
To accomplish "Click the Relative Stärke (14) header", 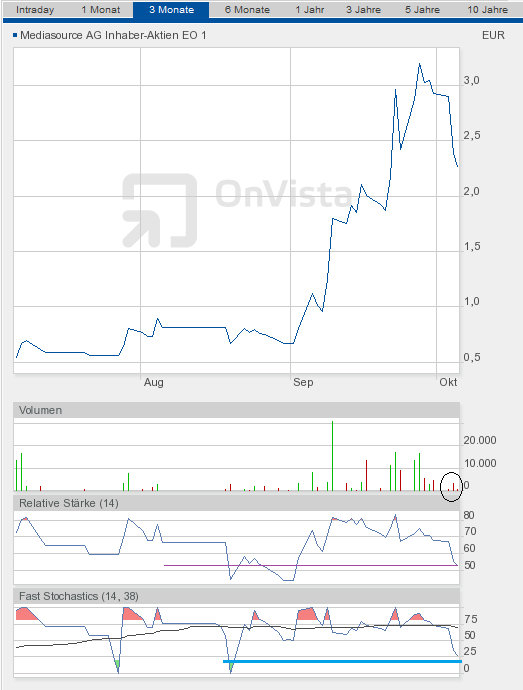I will (236, 503).
